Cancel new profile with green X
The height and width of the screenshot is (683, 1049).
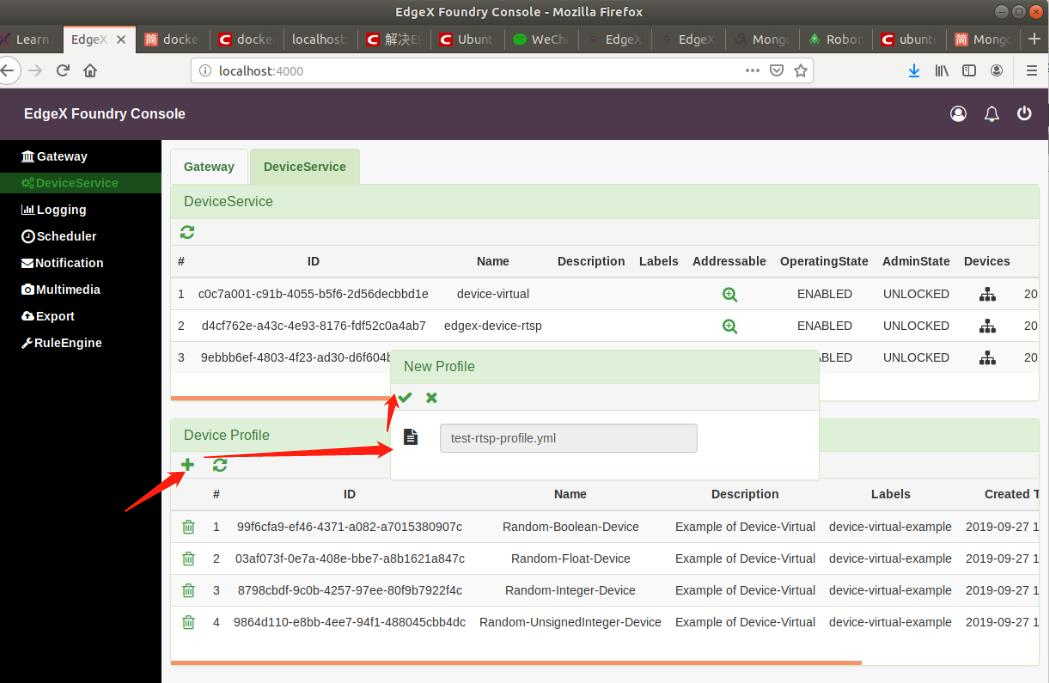432,397
